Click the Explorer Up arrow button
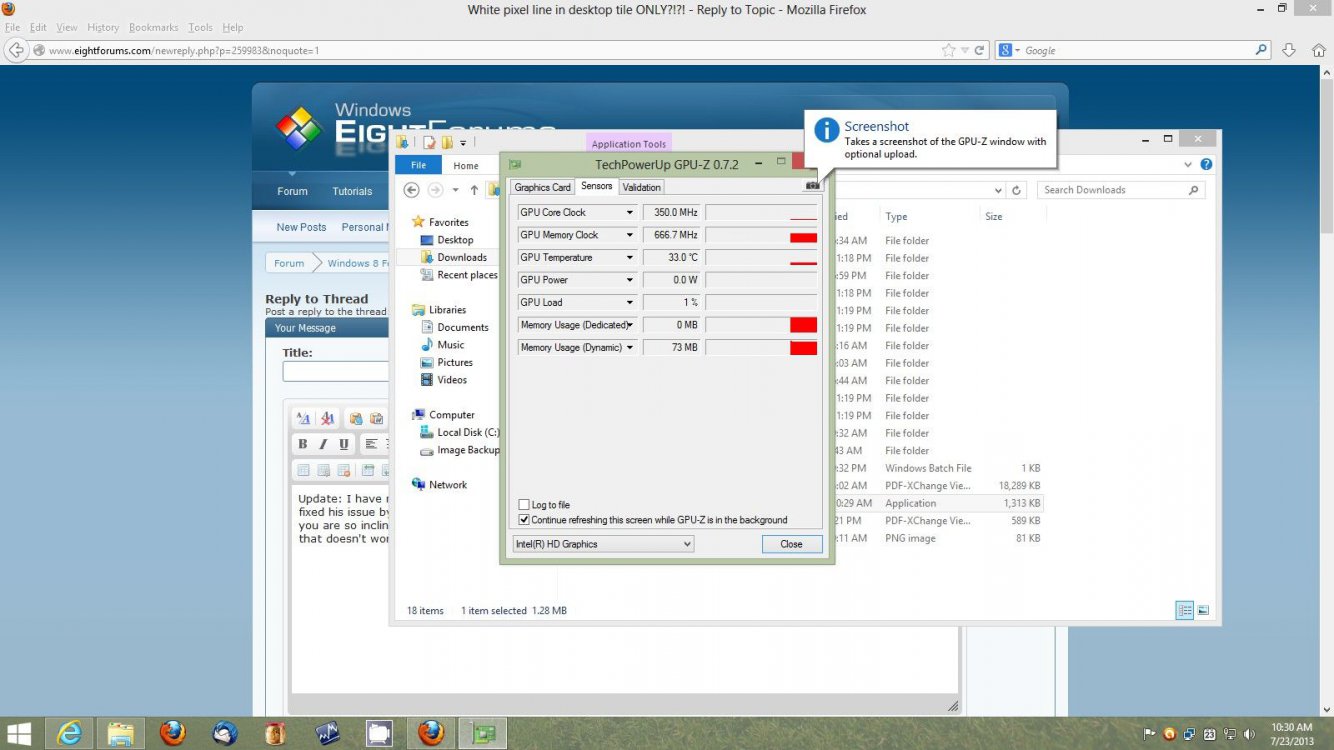This screenshot has height=750, width=1334. (x=474, y=190)
